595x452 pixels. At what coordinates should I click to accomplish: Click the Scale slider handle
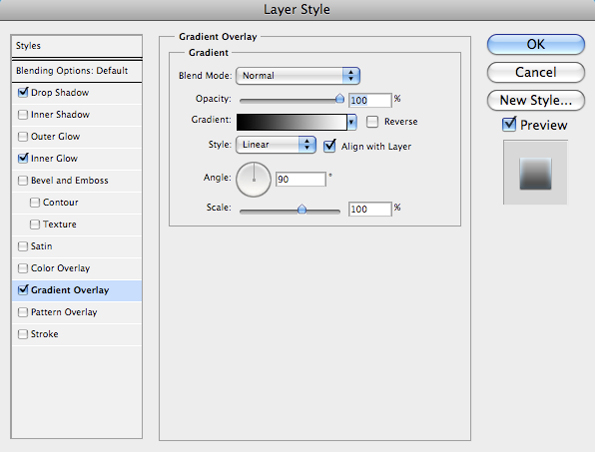302,209
